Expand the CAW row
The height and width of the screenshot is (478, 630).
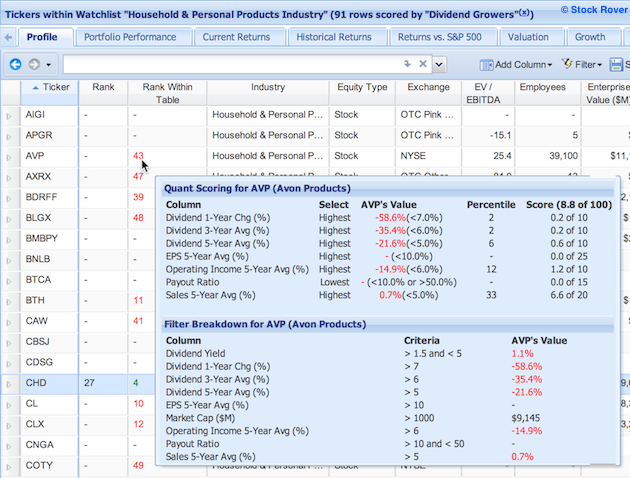pos(9,323)
